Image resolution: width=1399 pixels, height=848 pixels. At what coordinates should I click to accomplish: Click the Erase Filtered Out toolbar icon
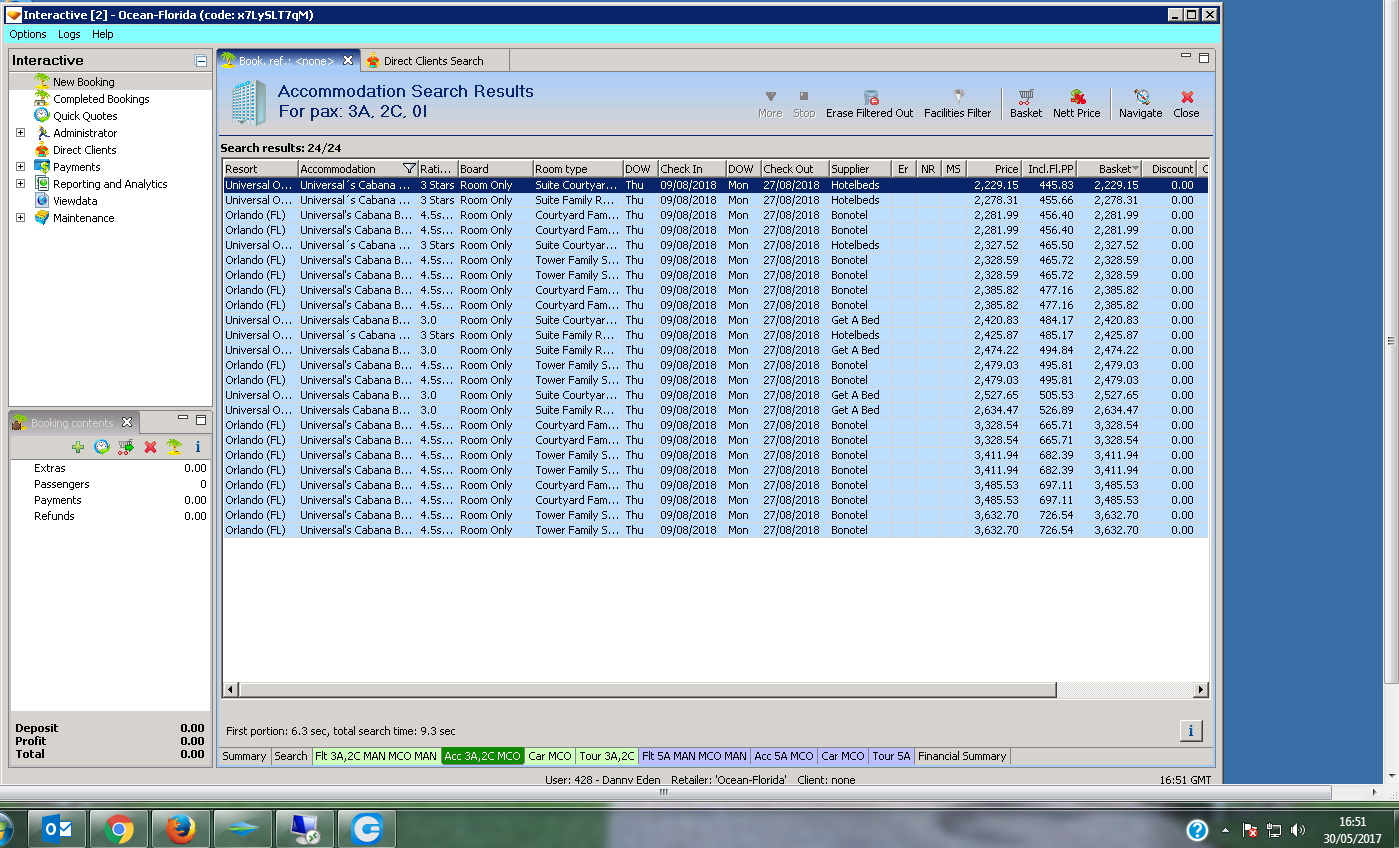870,98
